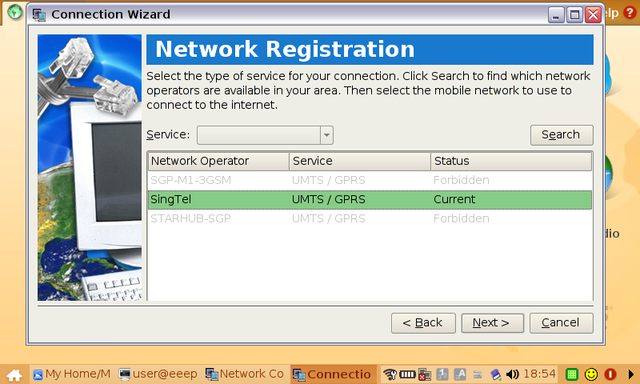Click the yellow smiley taskbar icon

[591, 374]
